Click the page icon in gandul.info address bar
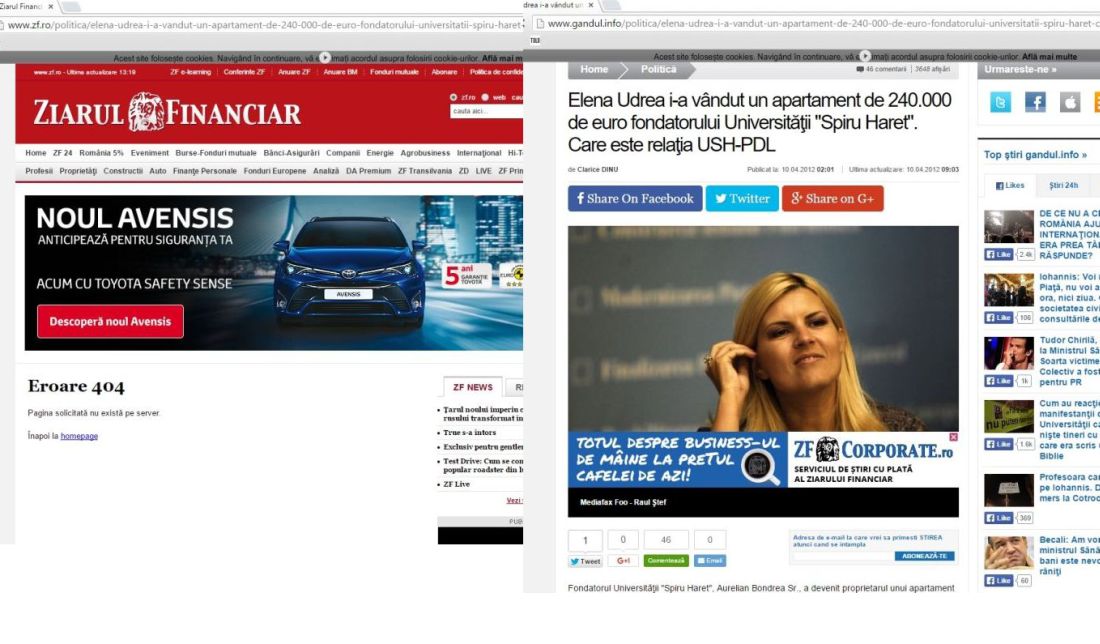The image size is (1100, 644). click(539, 23)
